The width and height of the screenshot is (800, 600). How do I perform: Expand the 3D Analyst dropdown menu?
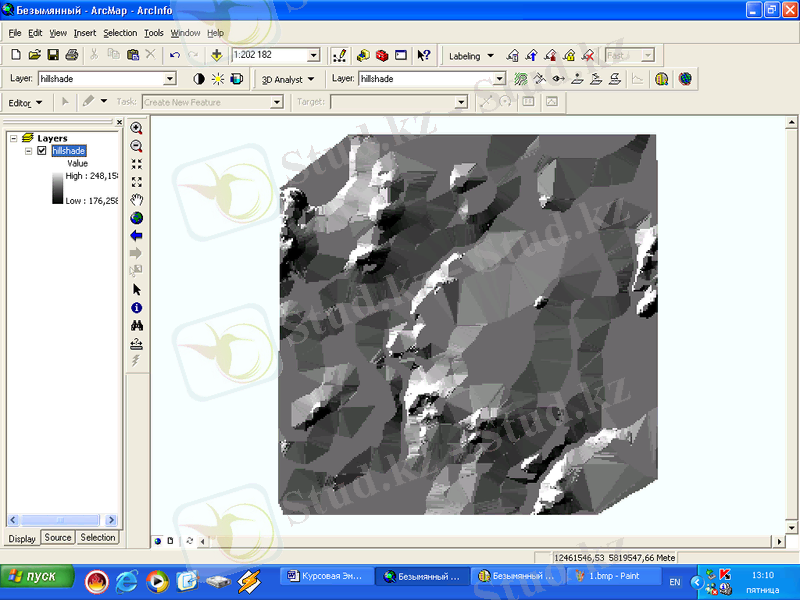(288, 78)
